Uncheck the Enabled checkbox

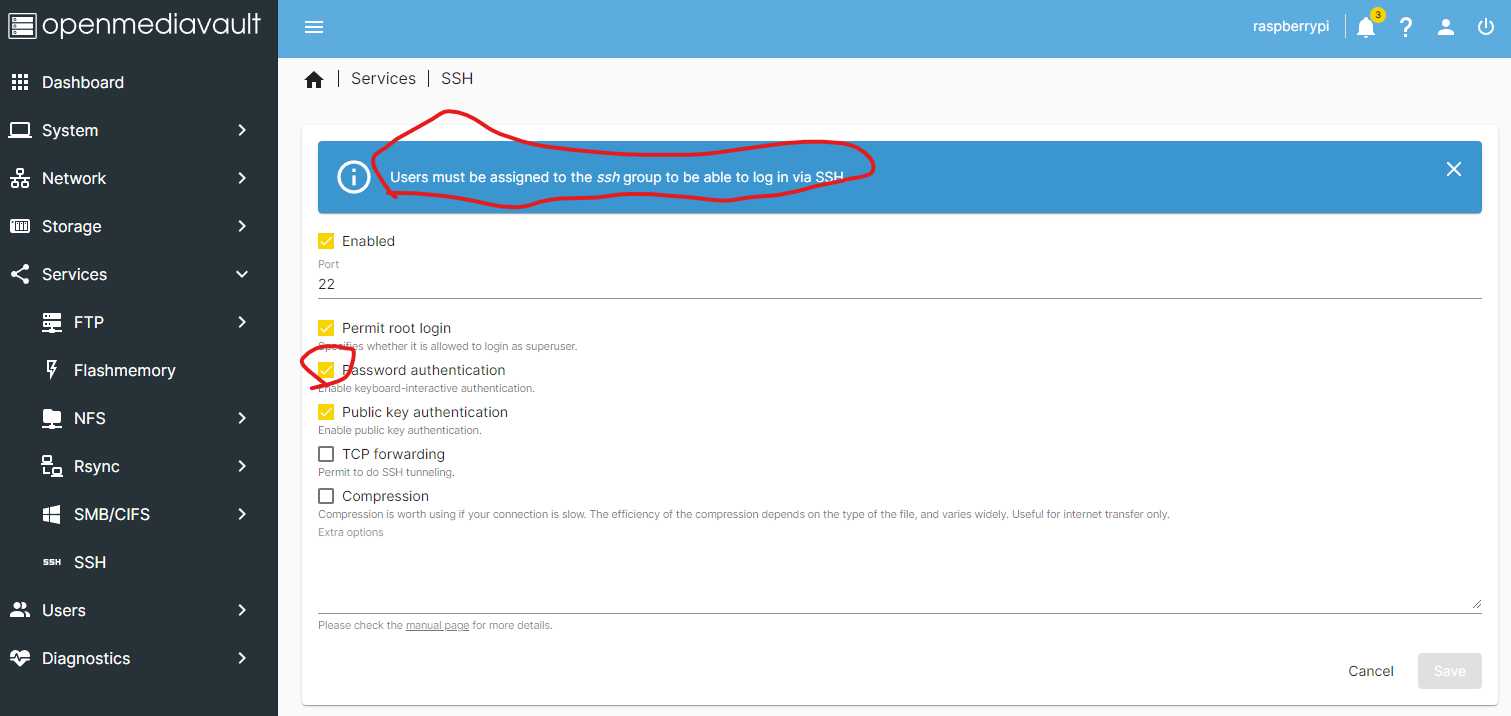[326, 241]
